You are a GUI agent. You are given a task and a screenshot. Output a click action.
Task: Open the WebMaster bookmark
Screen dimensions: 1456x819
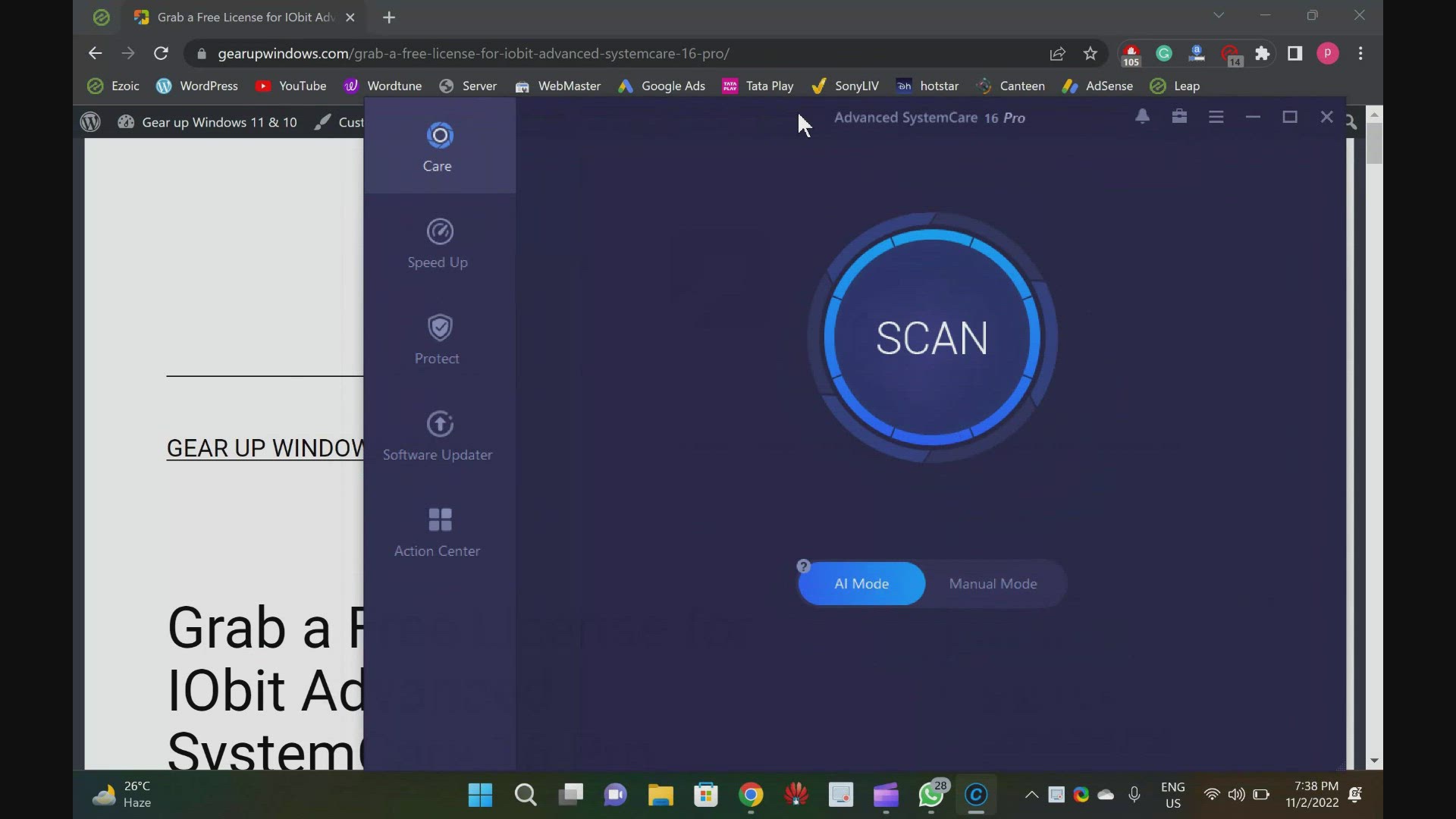point(558,86)
